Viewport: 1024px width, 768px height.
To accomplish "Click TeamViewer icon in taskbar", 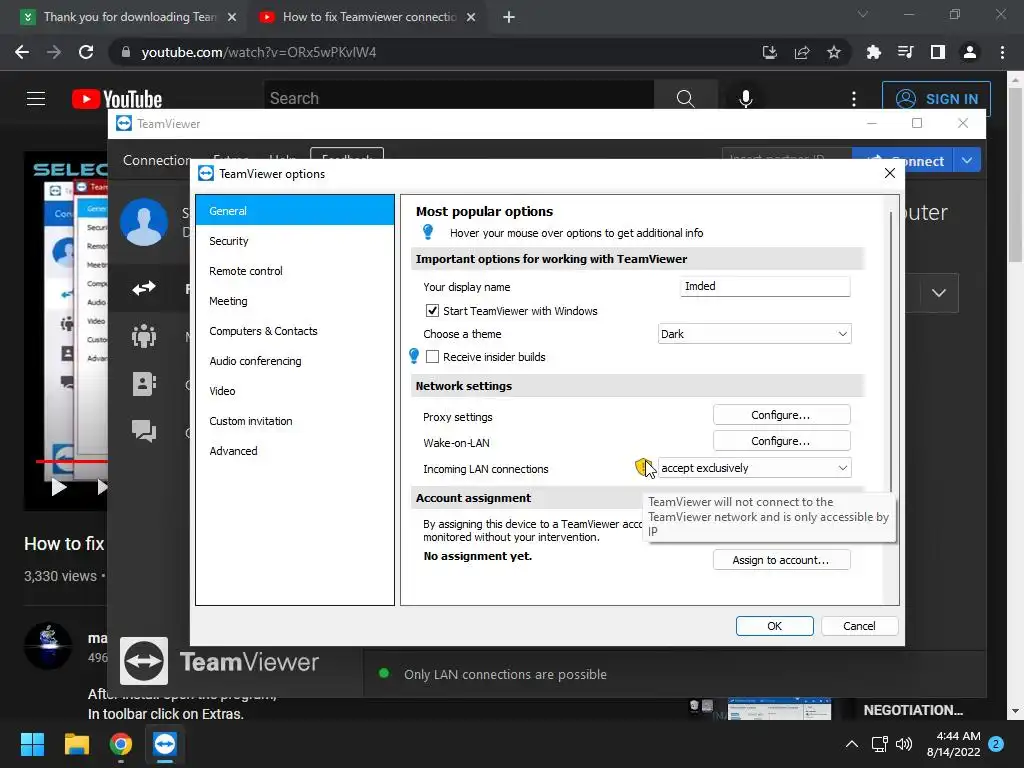I will click(165, 744).
